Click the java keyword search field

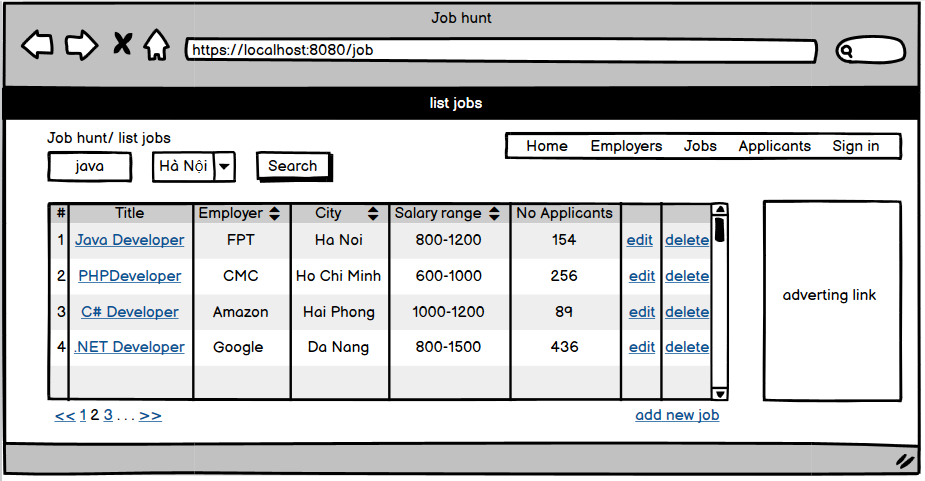pyautogui.click(x=90, y=166)
